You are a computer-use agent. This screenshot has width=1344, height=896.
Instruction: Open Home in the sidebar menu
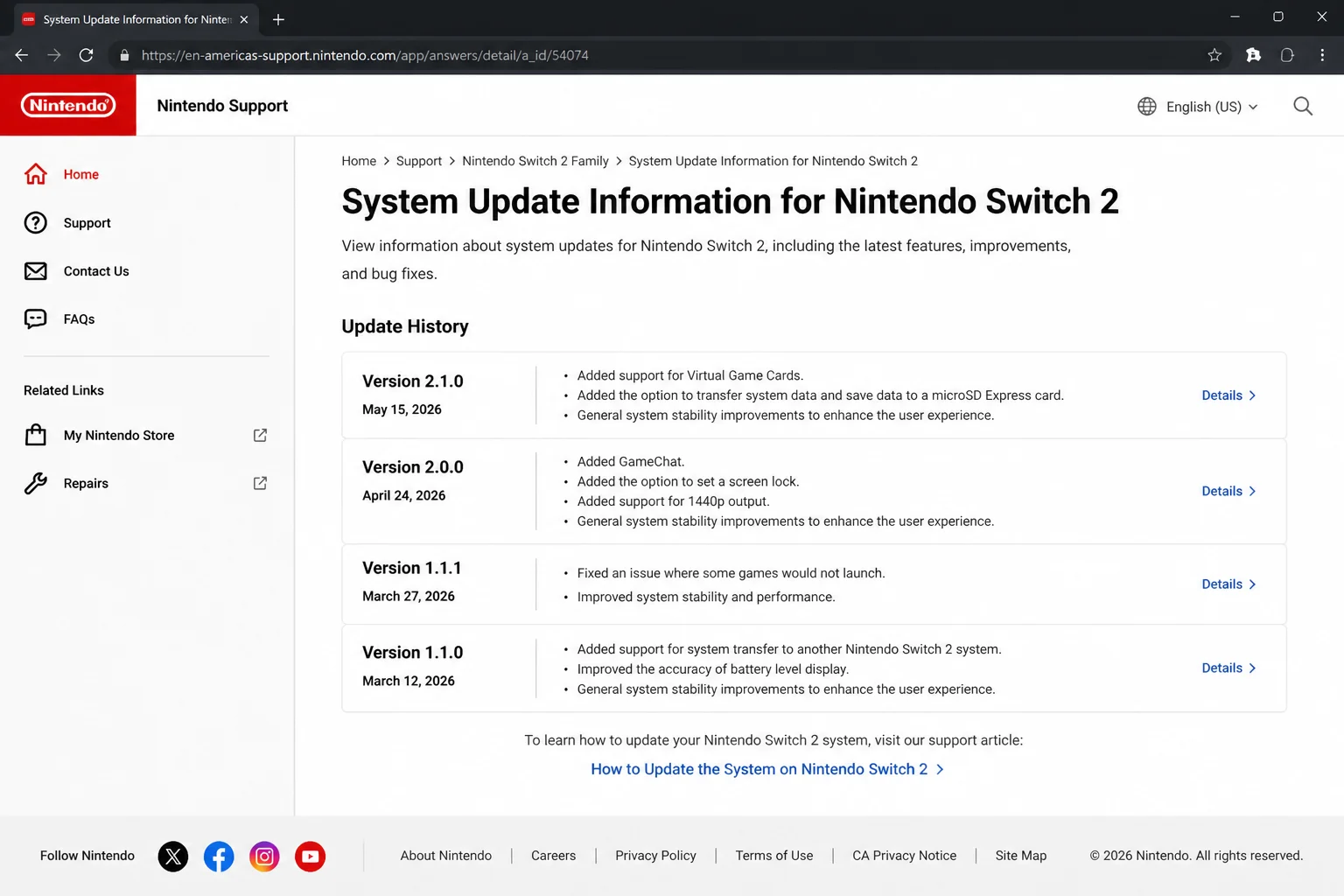[81, 174]
